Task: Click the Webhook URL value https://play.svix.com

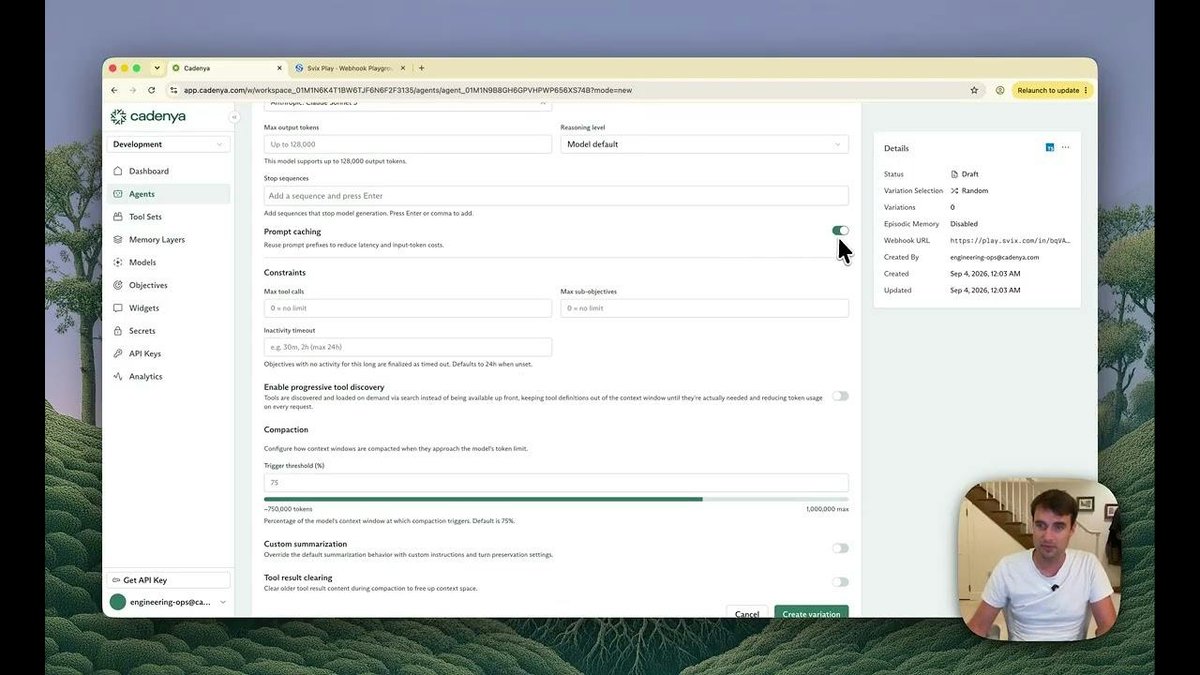Action: (1009, 241)
